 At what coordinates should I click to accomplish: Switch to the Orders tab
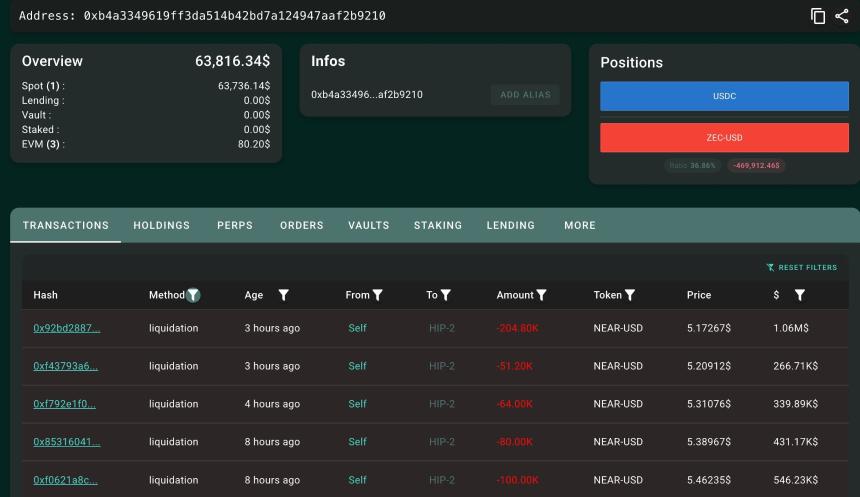302,225
